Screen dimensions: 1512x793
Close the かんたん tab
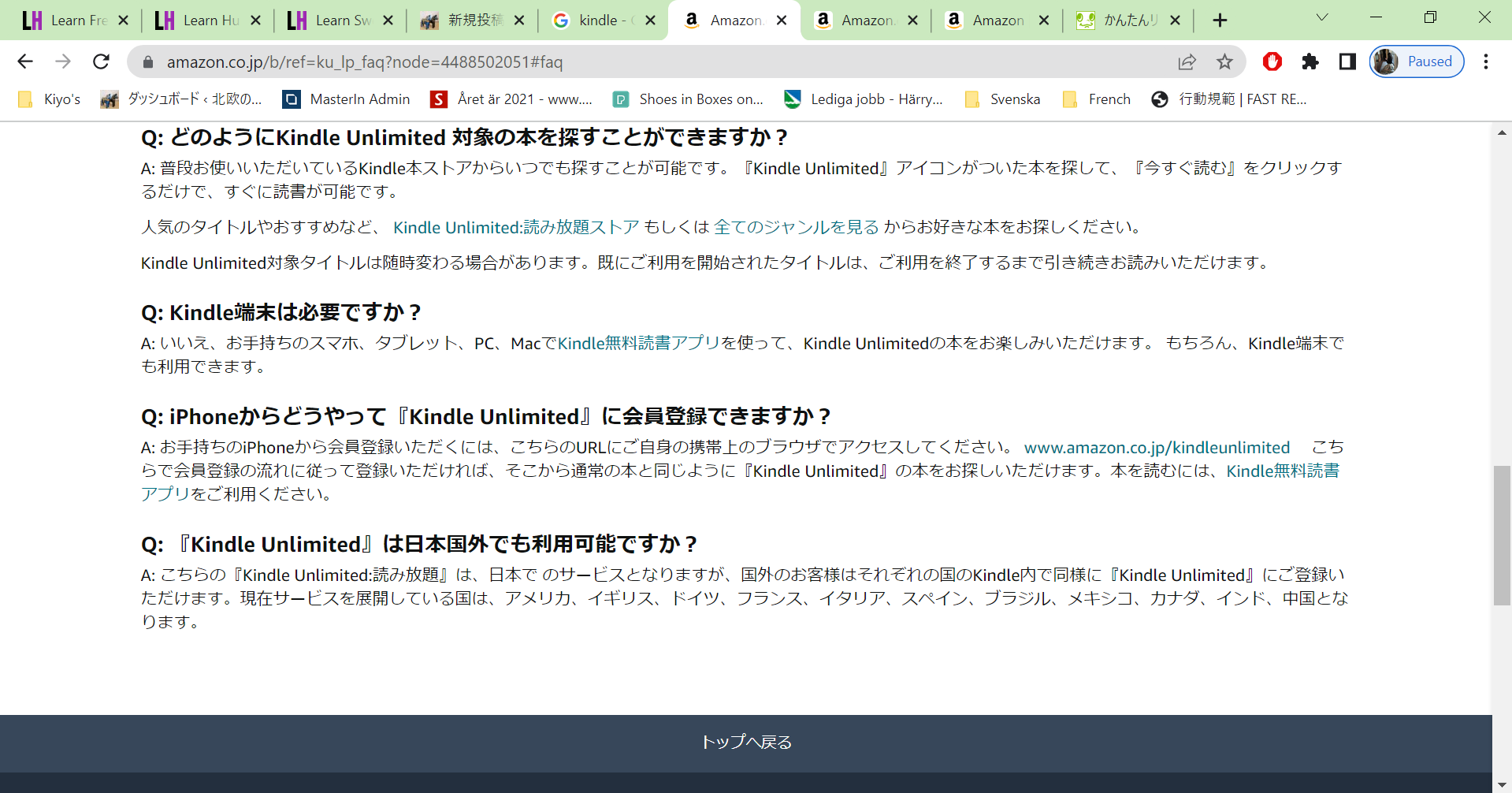pyautogui.click(x=1176, y=20)
